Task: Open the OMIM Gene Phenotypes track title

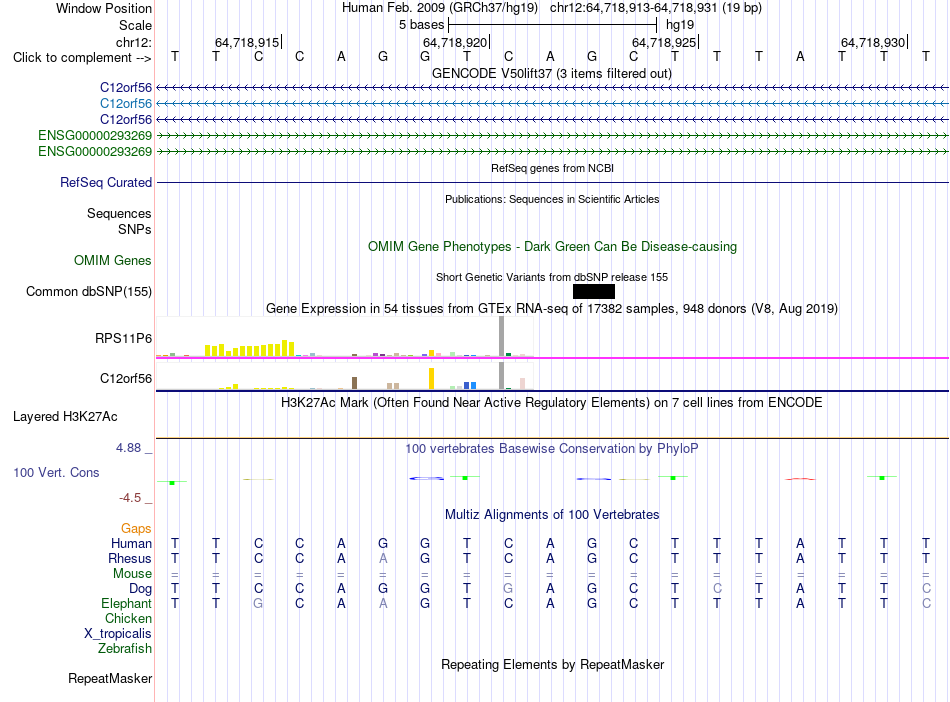Action: [552, 247]
